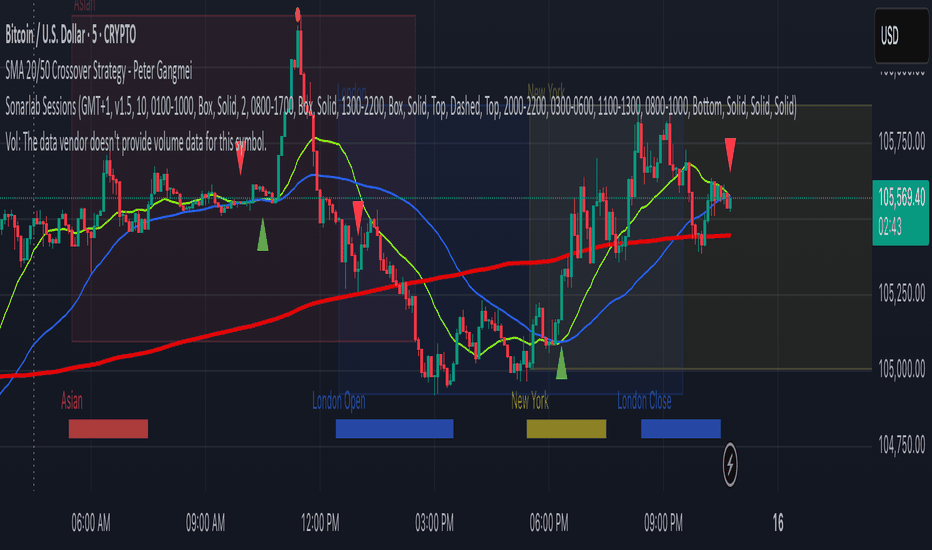Screen dimensions: 932x550
Task: Select the Bitcoin / U.S. Dollar symbol title
Action: click(x=71, y=36)
